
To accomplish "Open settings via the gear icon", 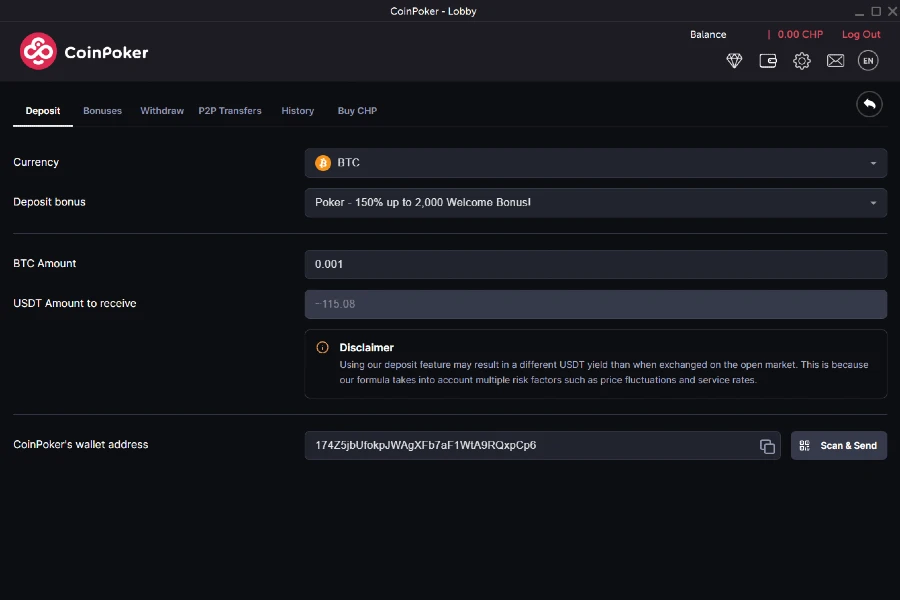I will (x=802, y=60).
